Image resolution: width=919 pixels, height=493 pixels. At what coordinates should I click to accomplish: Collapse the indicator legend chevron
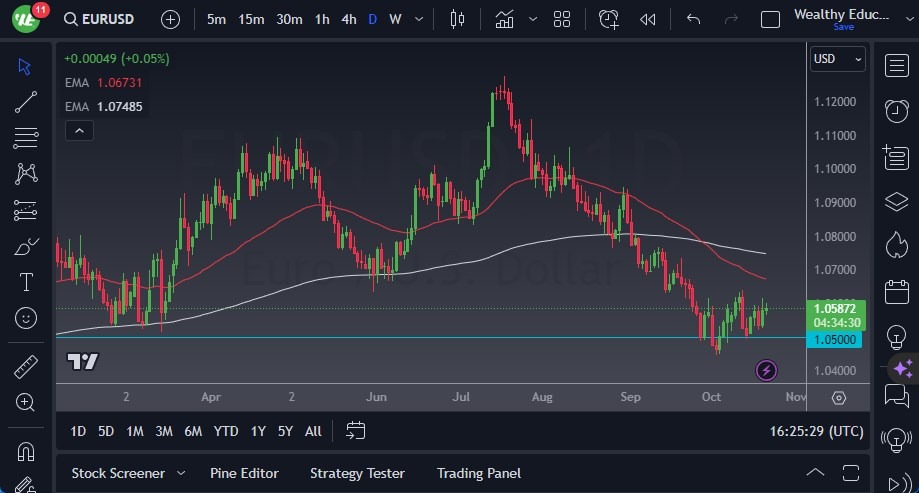[78, 130]
